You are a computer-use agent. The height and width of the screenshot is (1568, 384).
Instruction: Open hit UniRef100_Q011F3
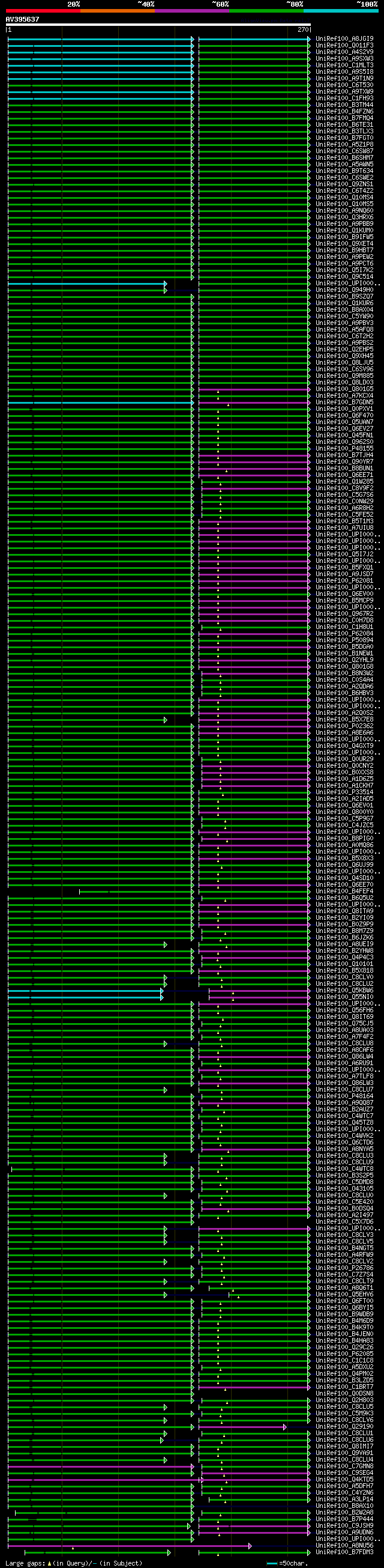click(x=344, y=45)
